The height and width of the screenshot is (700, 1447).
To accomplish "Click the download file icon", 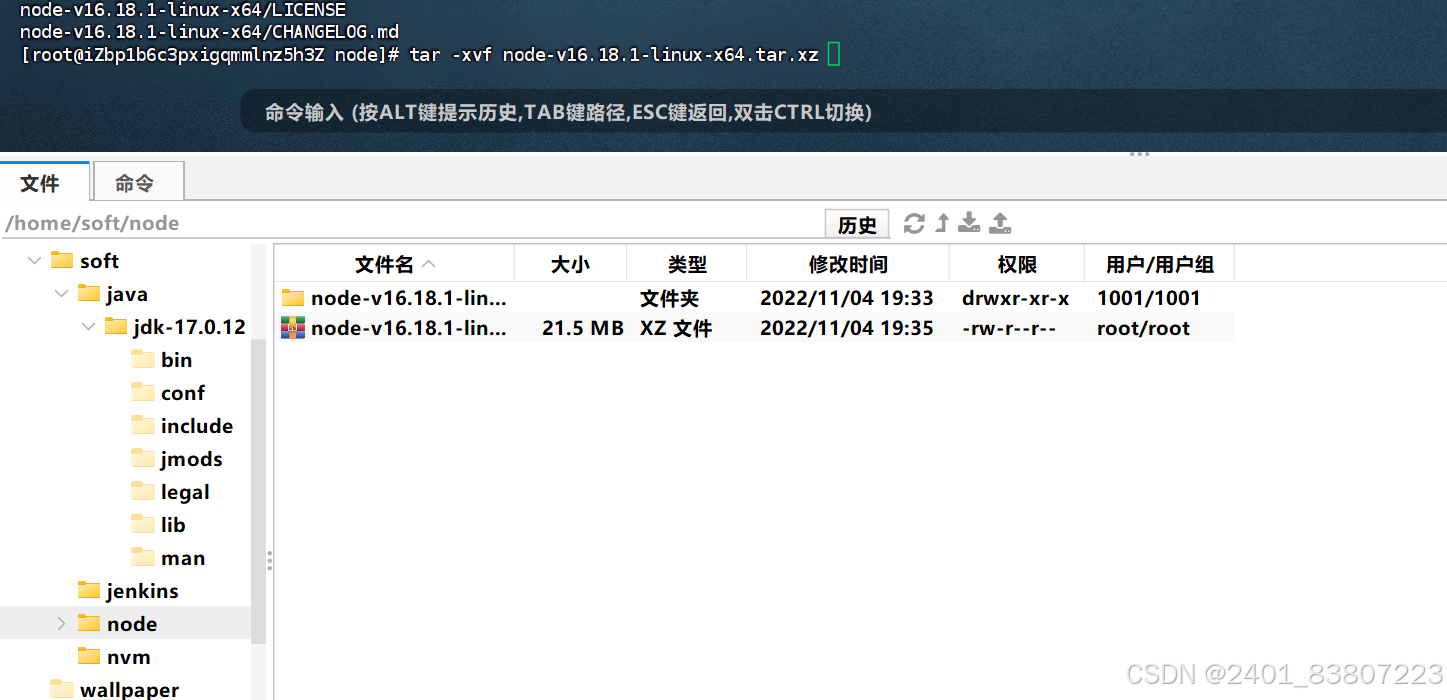I will click(968, 222).
